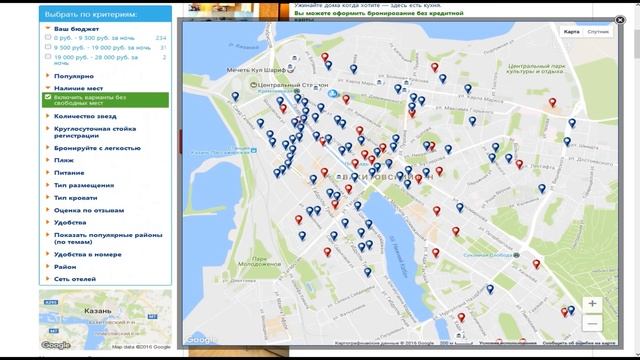This screenshot has height=360, width=640.
Task: Select the blue pin just below the northernmost red pin
Action: point(328,65)
